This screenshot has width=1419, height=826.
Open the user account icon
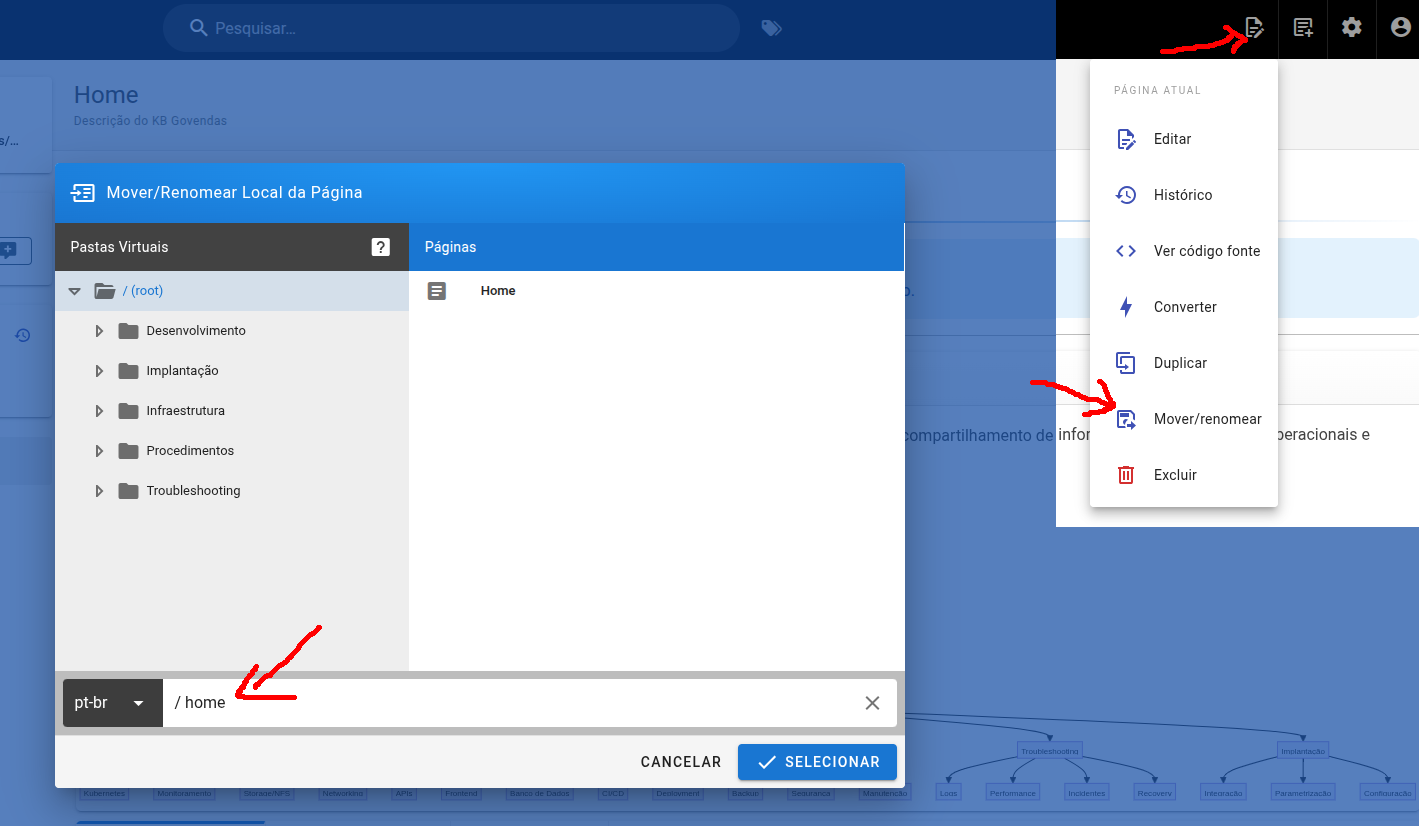point(1400,28)
